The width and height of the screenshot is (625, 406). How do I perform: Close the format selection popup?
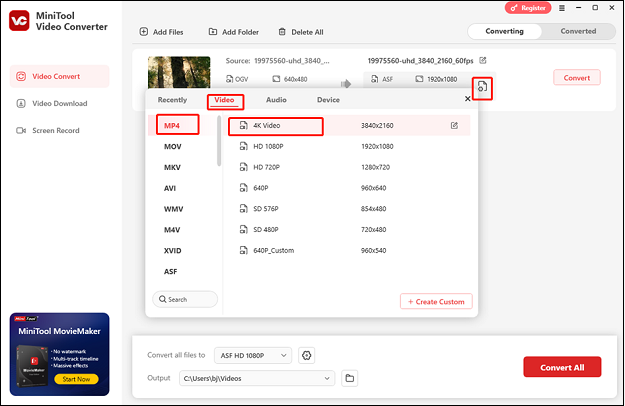468,99
